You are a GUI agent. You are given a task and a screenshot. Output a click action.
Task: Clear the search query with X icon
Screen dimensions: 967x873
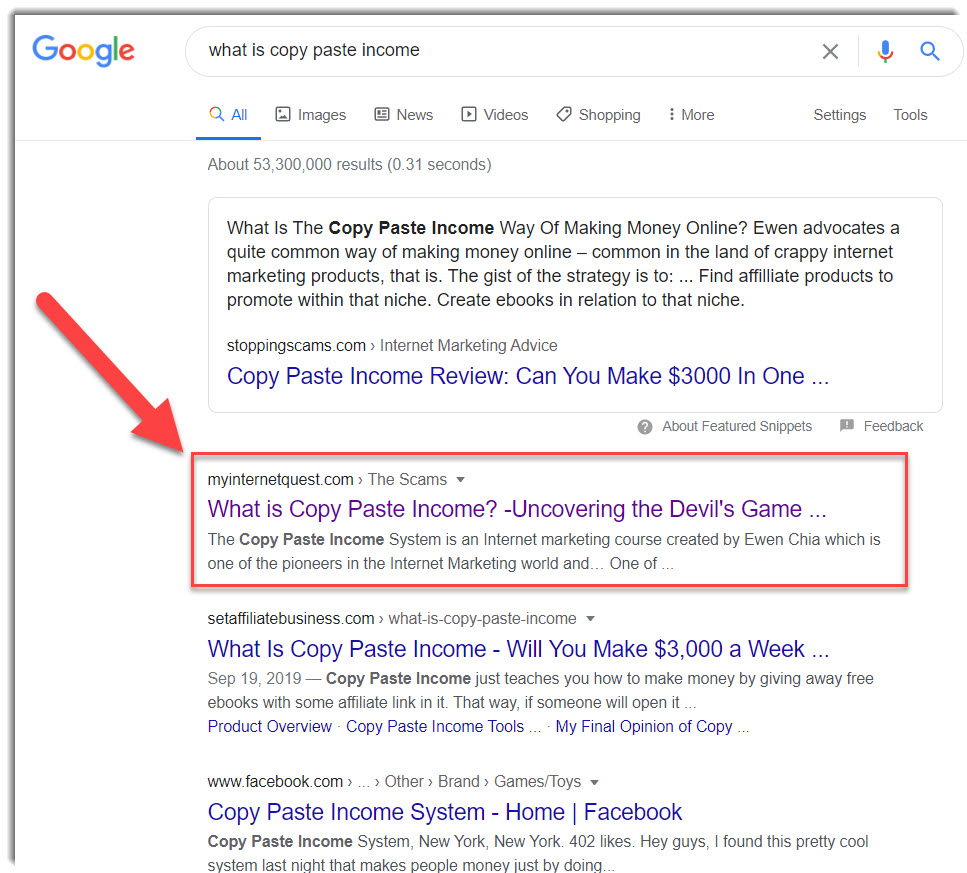(x=830, y=51)
